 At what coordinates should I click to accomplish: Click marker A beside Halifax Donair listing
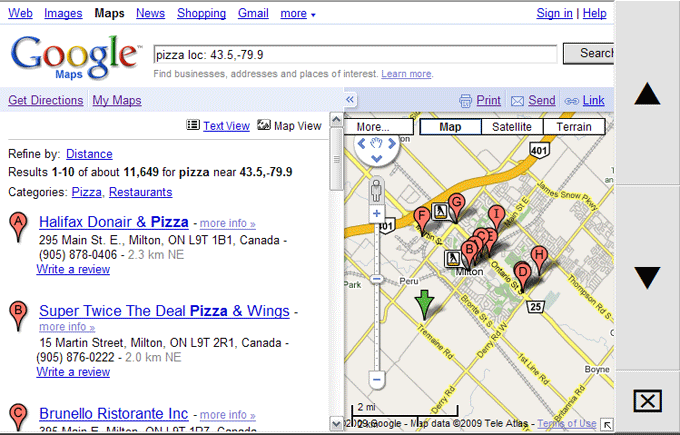click(18, 227)
